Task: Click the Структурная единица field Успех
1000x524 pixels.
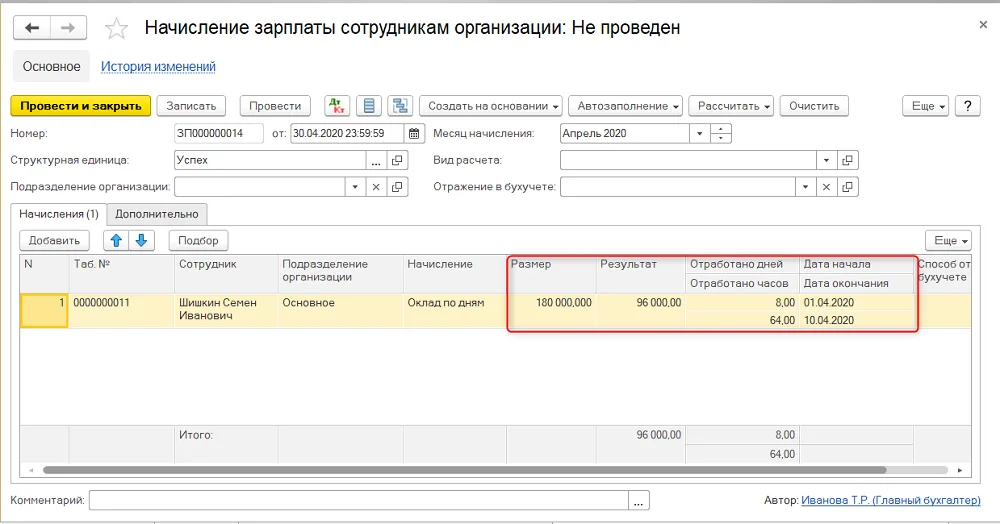Action: tap(270, 160)
